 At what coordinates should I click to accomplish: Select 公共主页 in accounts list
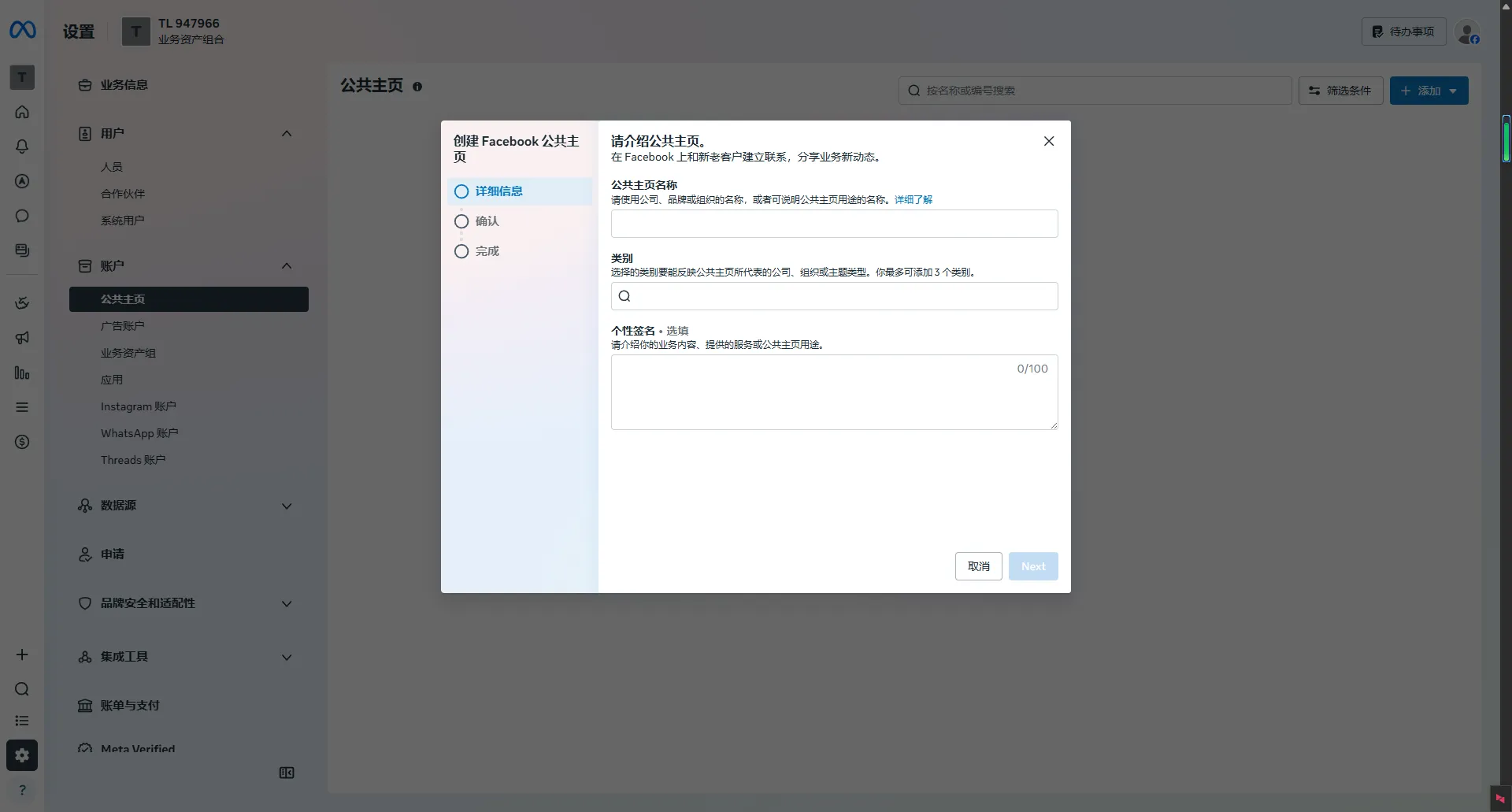[x=189, y=299]
